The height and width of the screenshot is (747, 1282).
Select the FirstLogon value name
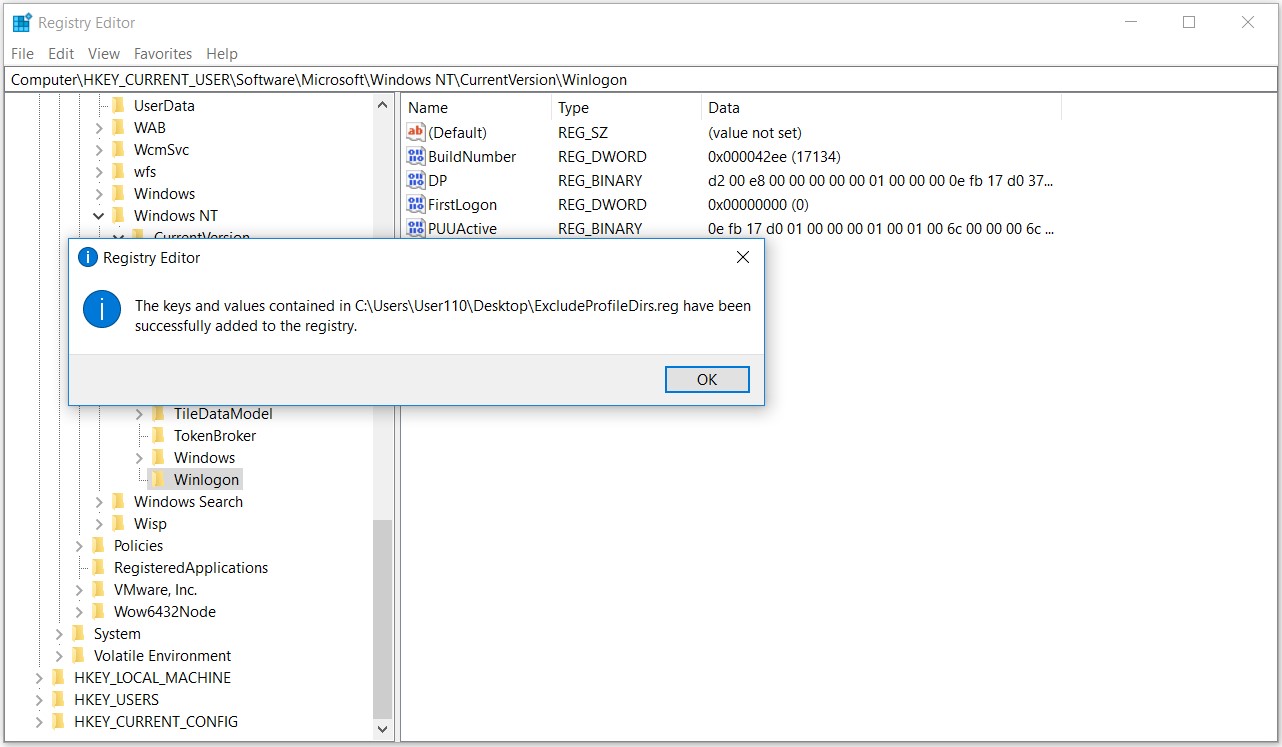coord(462,204)
